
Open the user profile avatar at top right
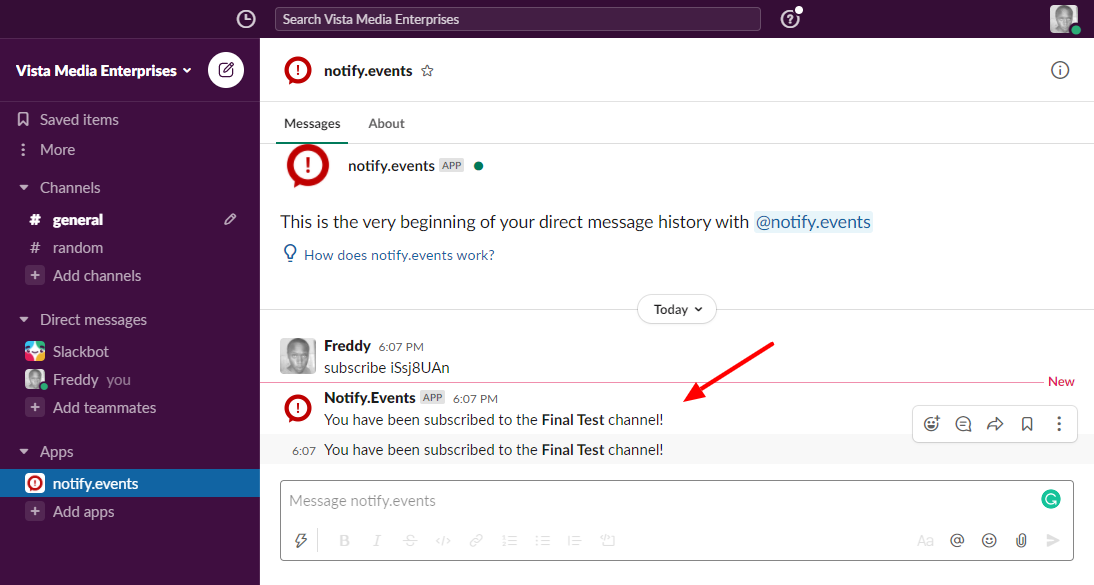pos(1063,19)
